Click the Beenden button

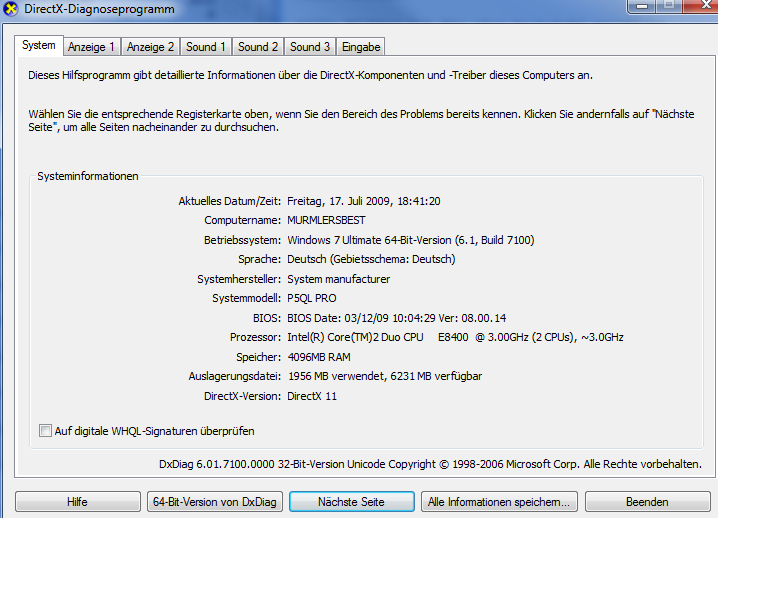tap(648, 502)
